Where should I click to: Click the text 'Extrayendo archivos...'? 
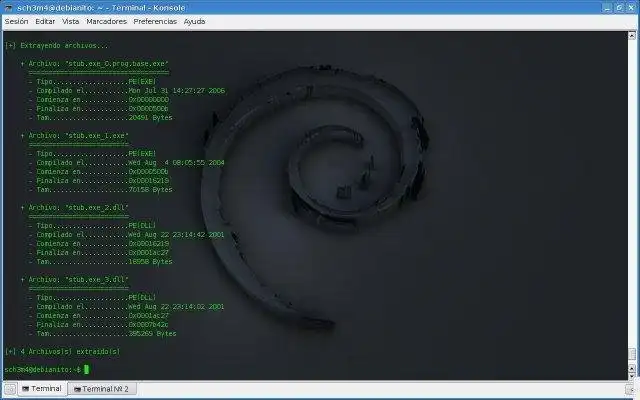coord(64,46)
